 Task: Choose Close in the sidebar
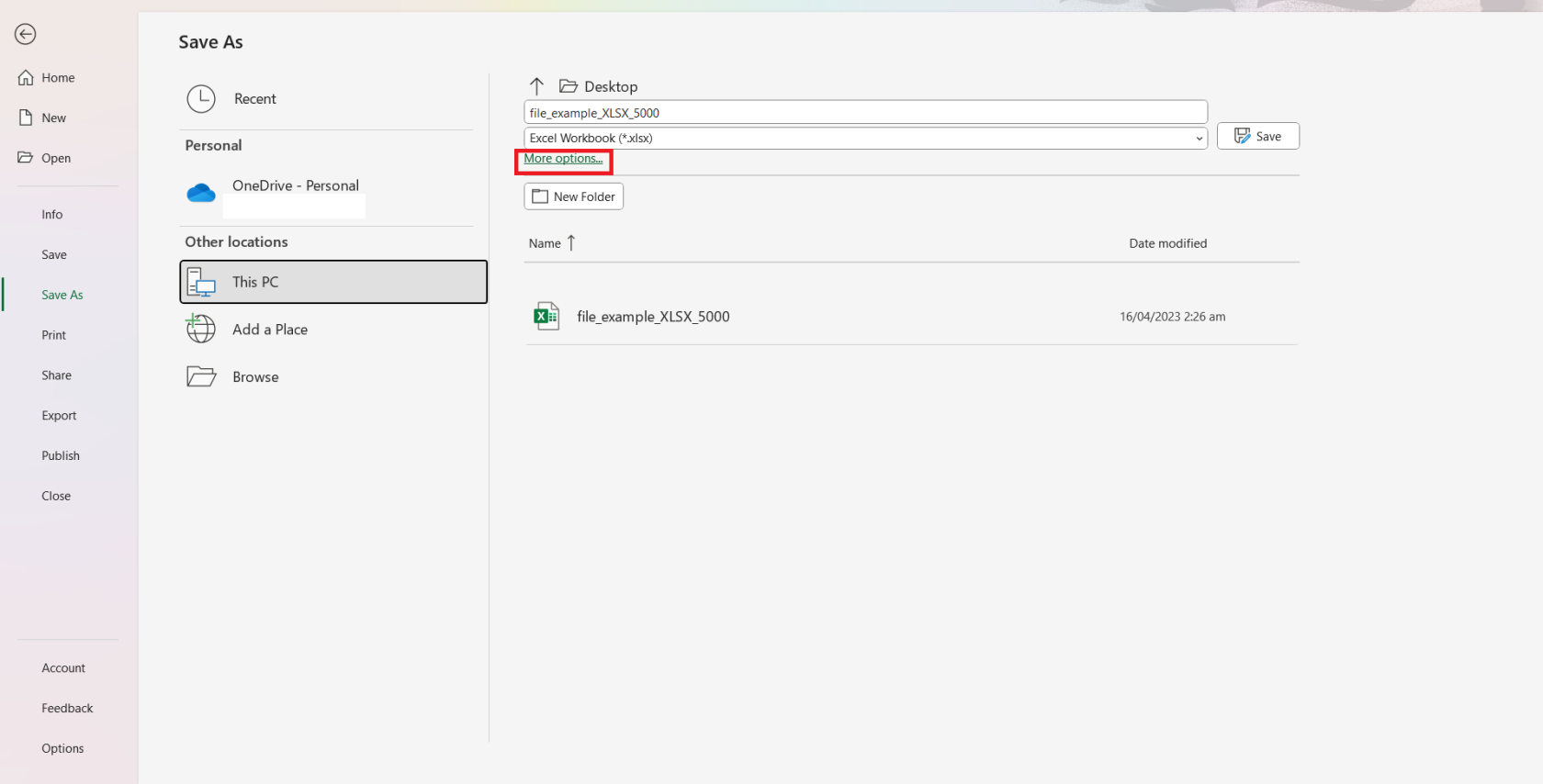pyautogui.click(x=56, y=496)
